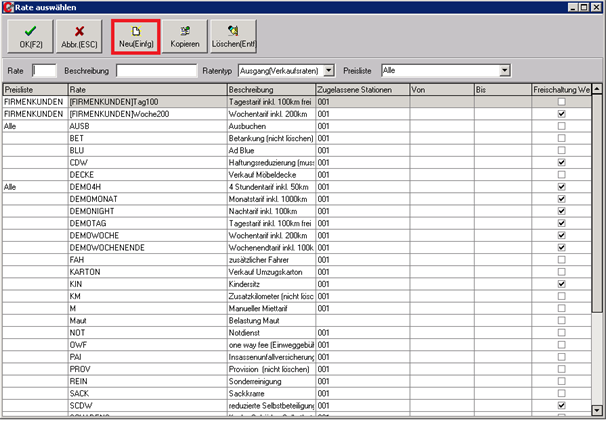Click the Kopieren copy button
Viewport: 606px width, 422px height.
[x=184, y=36]
